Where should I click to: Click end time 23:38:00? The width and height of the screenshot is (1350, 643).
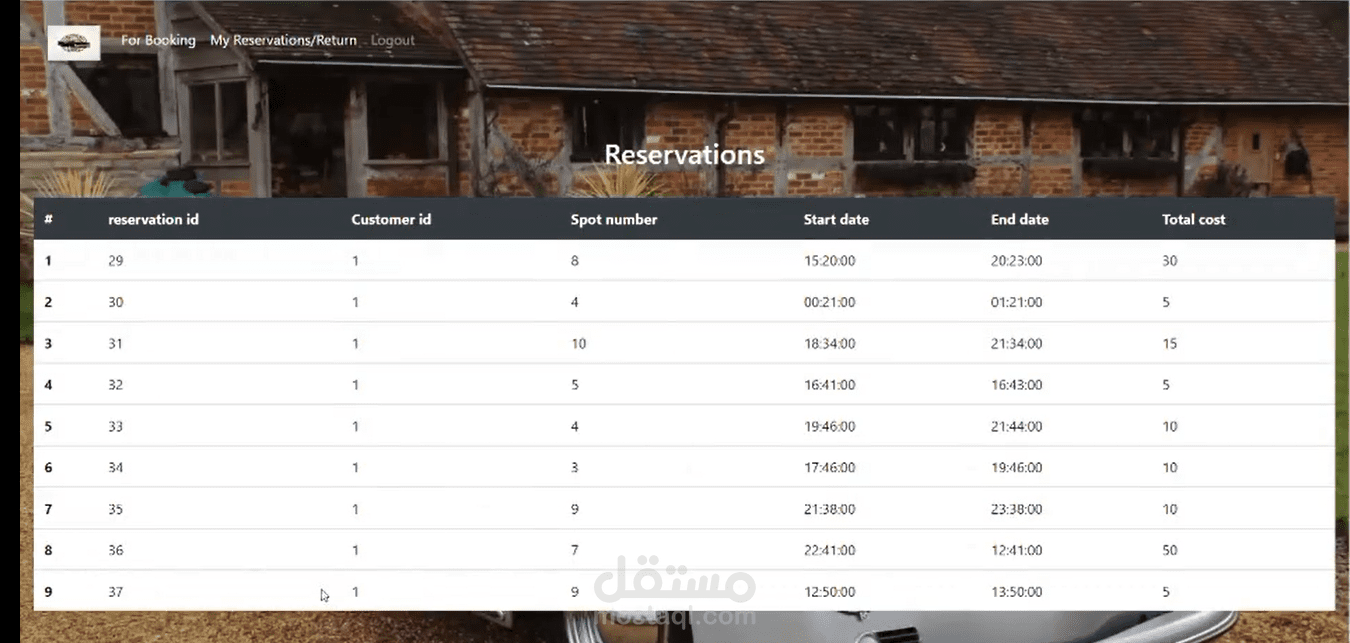(x=1017, y=510)
